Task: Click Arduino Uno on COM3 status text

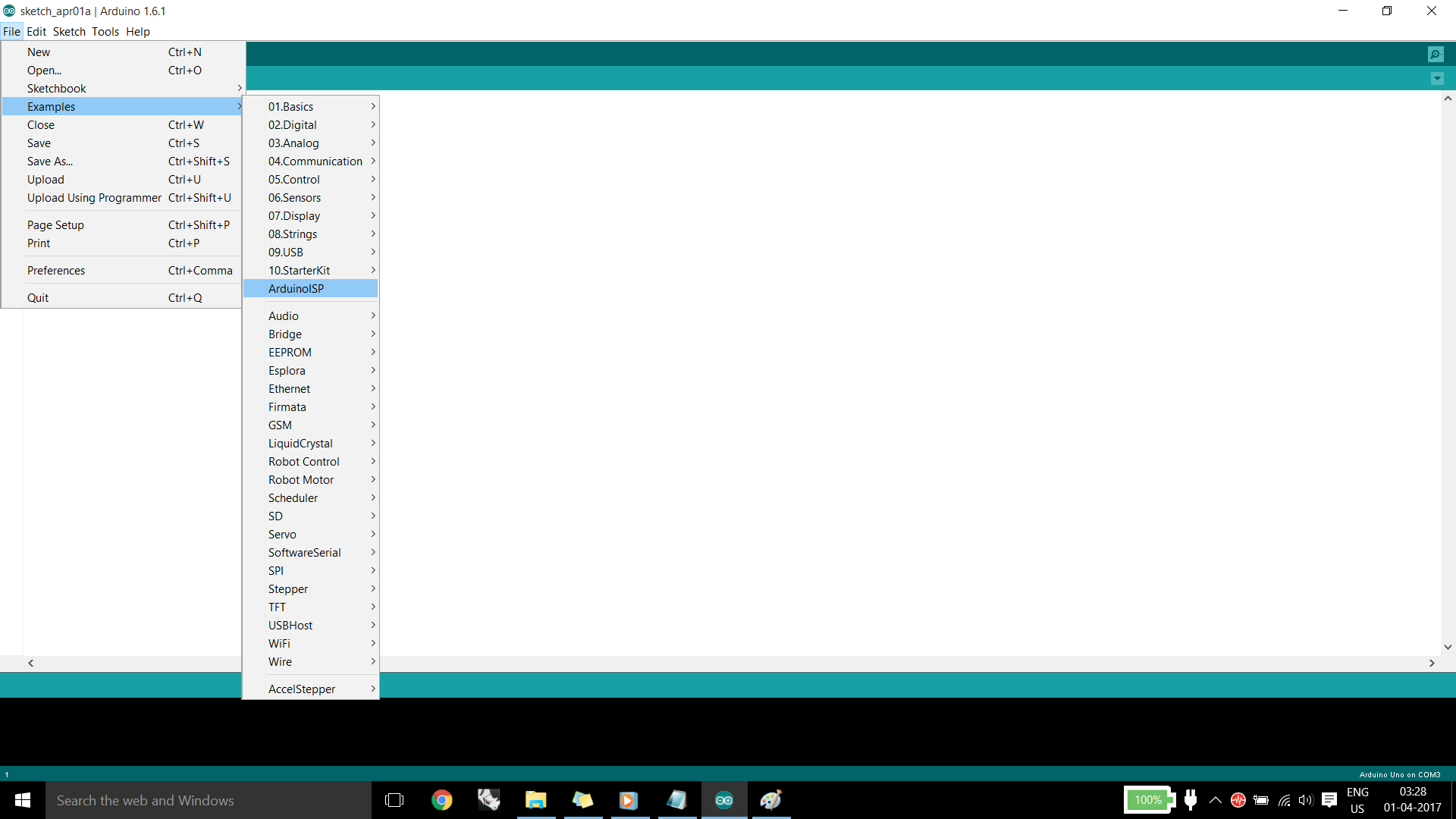Action: click(x=1400, y=775)
